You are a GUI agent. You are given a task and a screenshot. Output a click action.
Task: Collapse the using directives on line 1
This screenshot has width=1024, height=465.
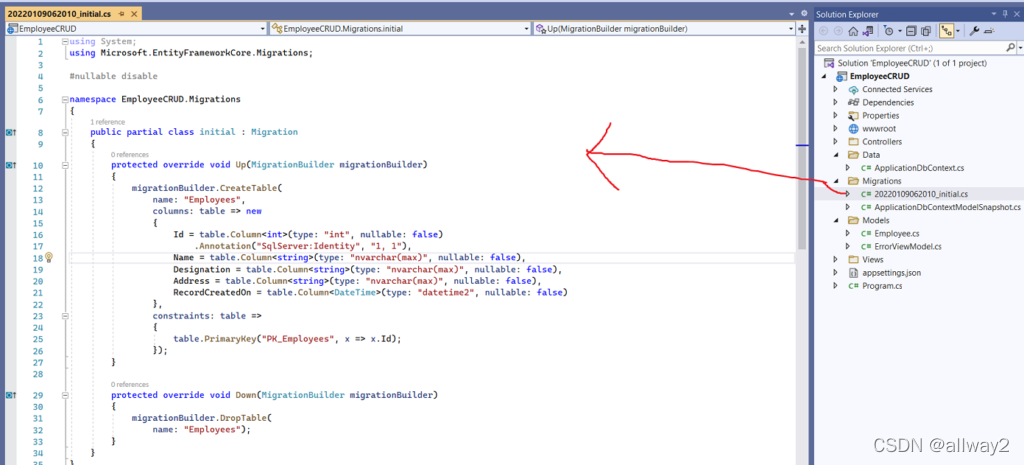64,42
